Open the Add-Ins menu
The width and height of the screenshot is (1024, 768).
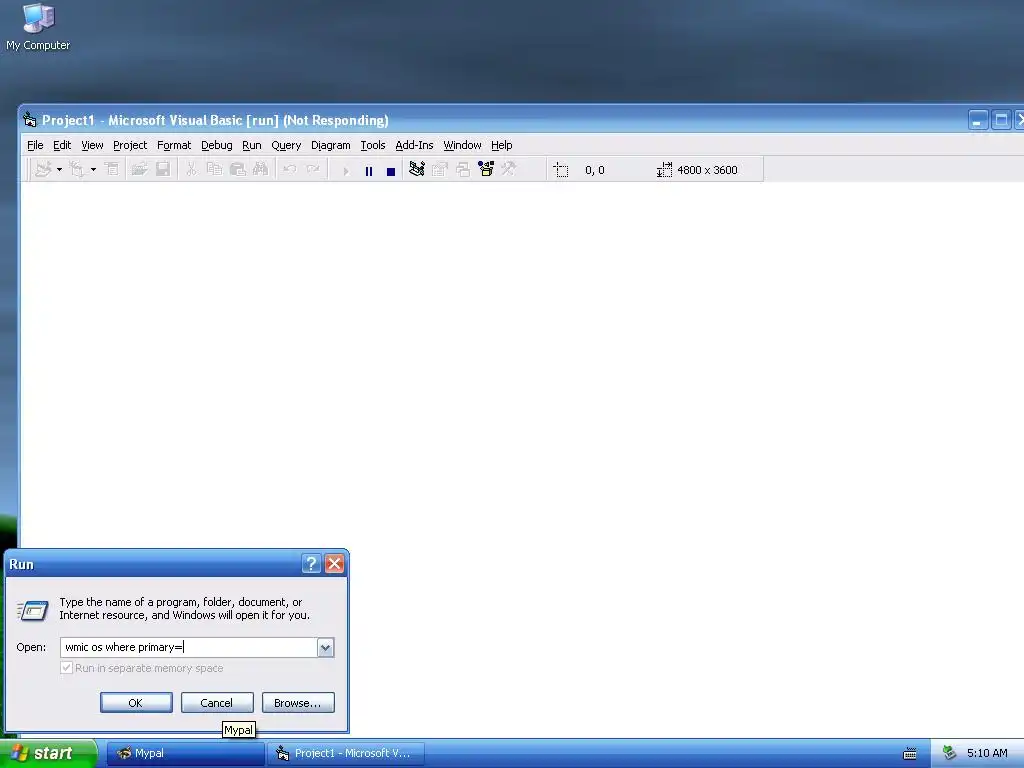414,145
